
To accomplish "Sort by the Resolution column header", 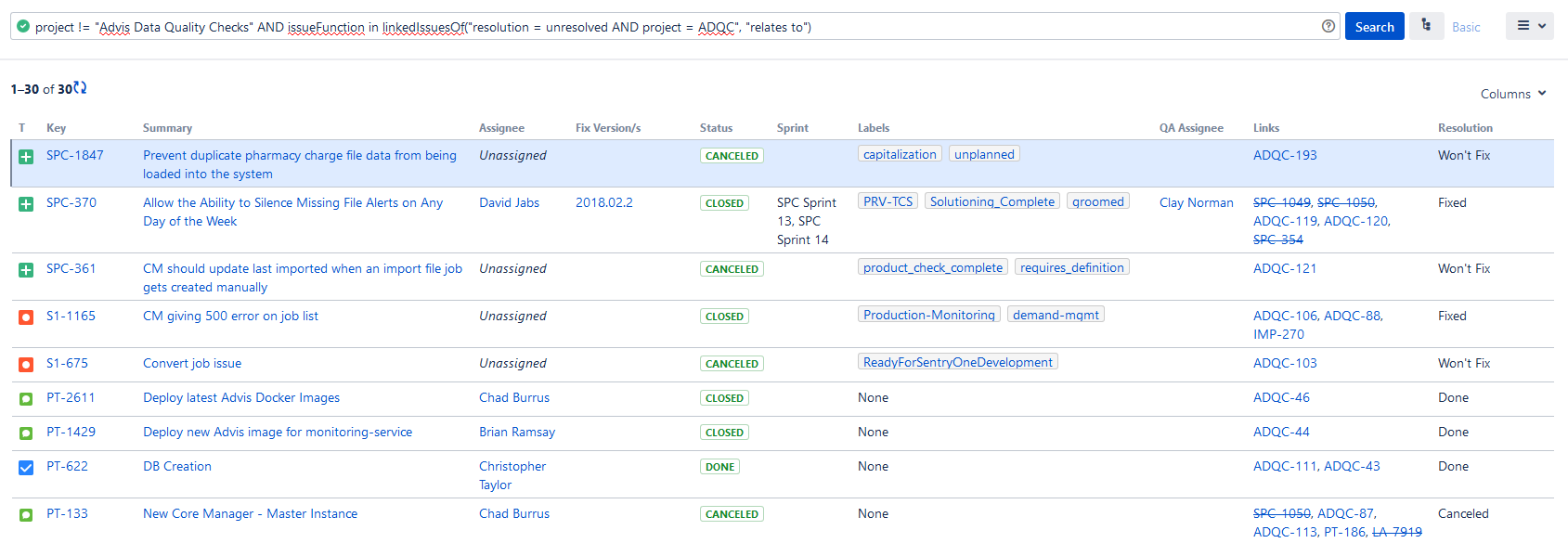I will [x=1465, y=128].
